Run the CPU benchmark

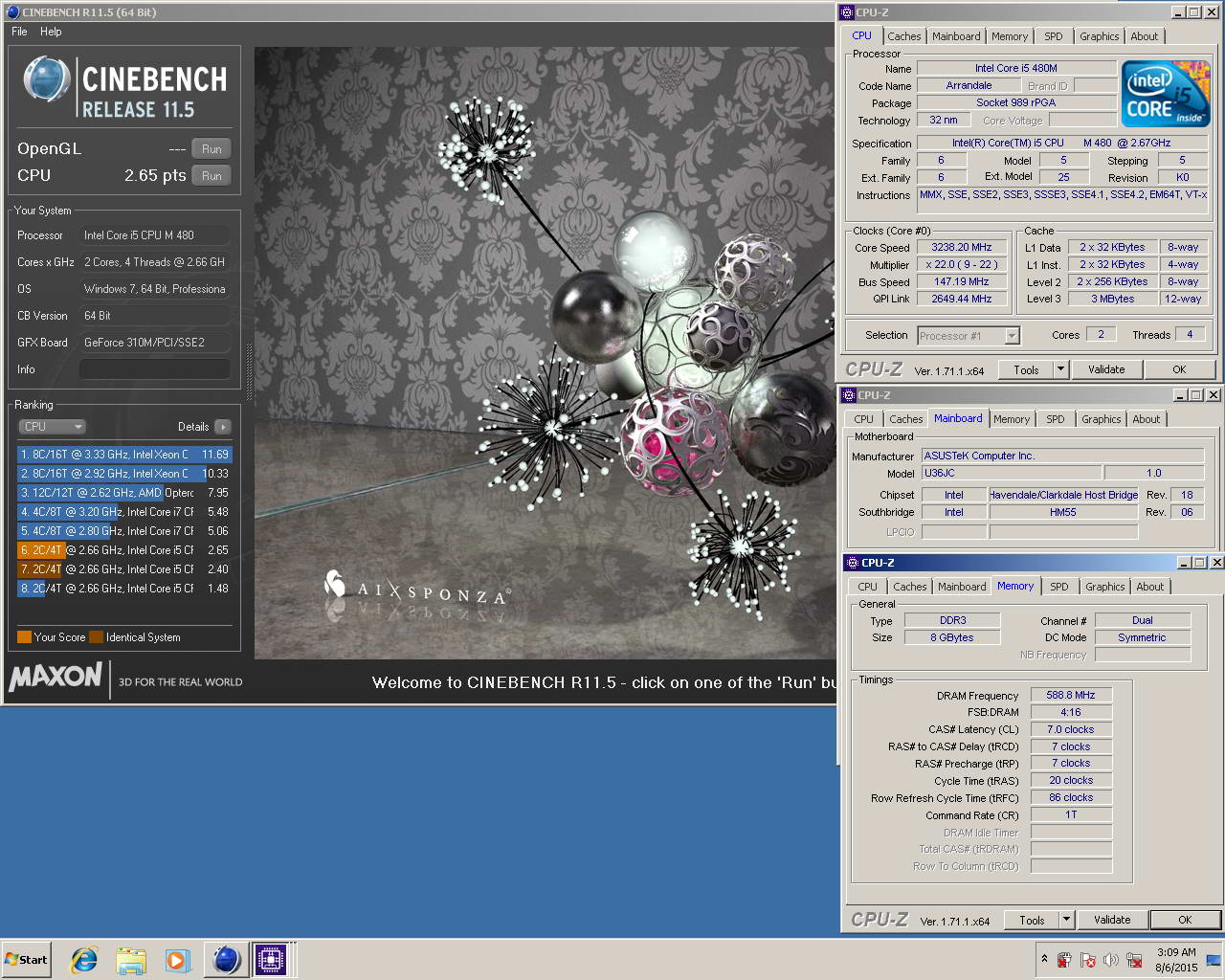pos(212,176)
